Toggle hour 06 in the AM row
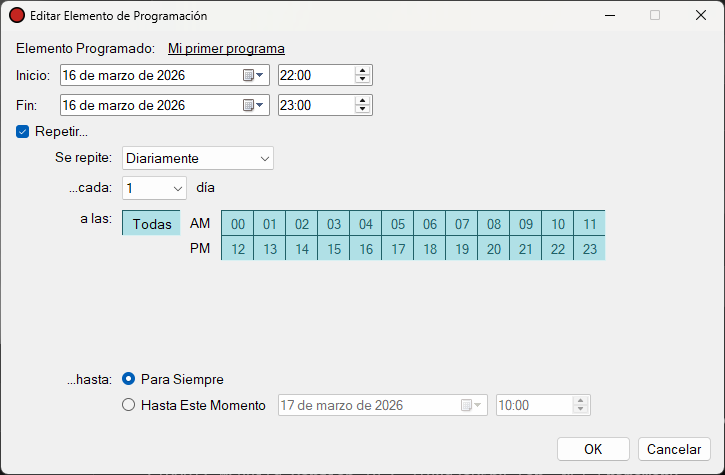725x475 pixels. pos(430,224)
